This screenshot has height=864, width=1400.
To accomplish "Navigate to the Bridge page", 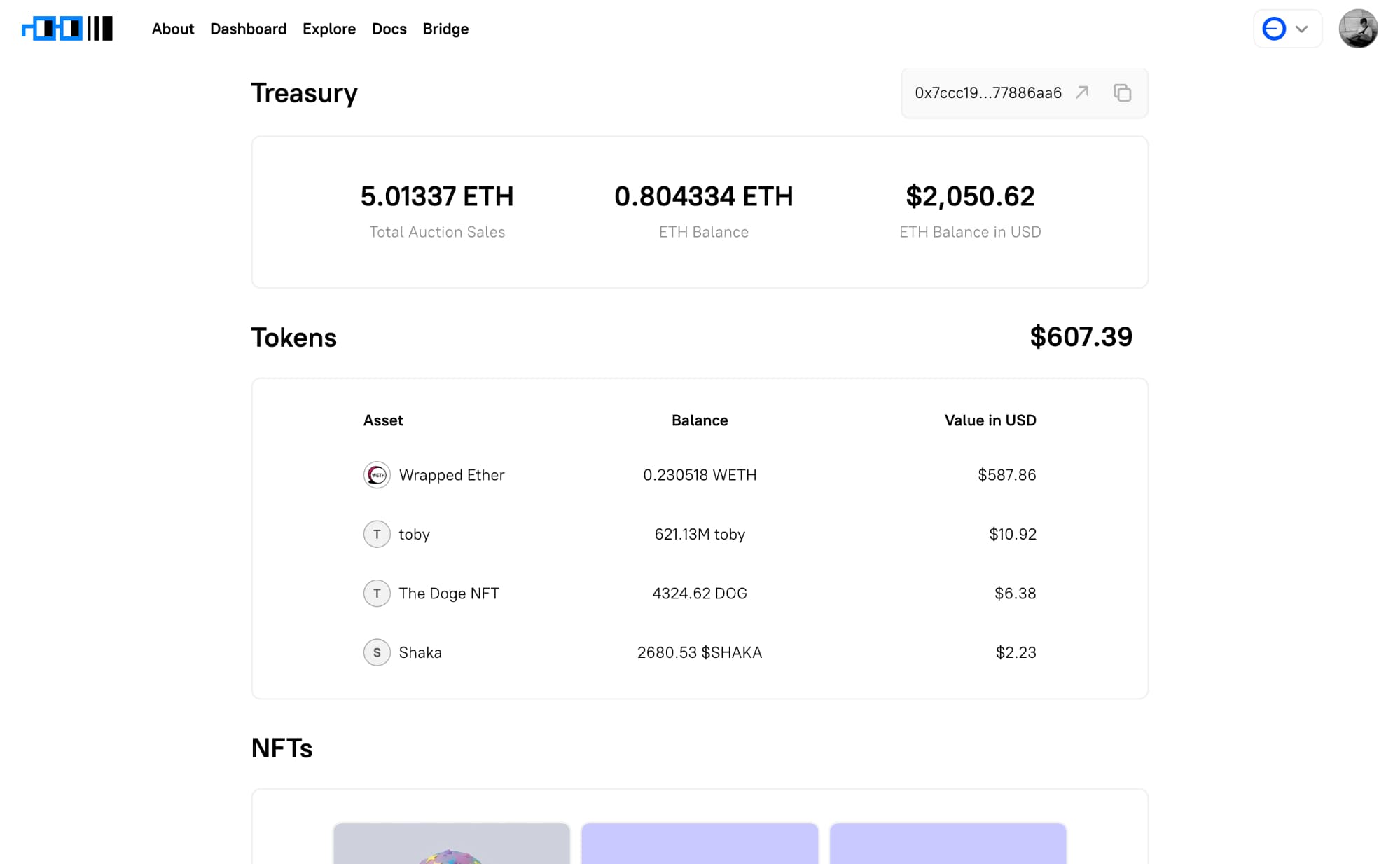I will pyautogui.click(x=445, y=29).
